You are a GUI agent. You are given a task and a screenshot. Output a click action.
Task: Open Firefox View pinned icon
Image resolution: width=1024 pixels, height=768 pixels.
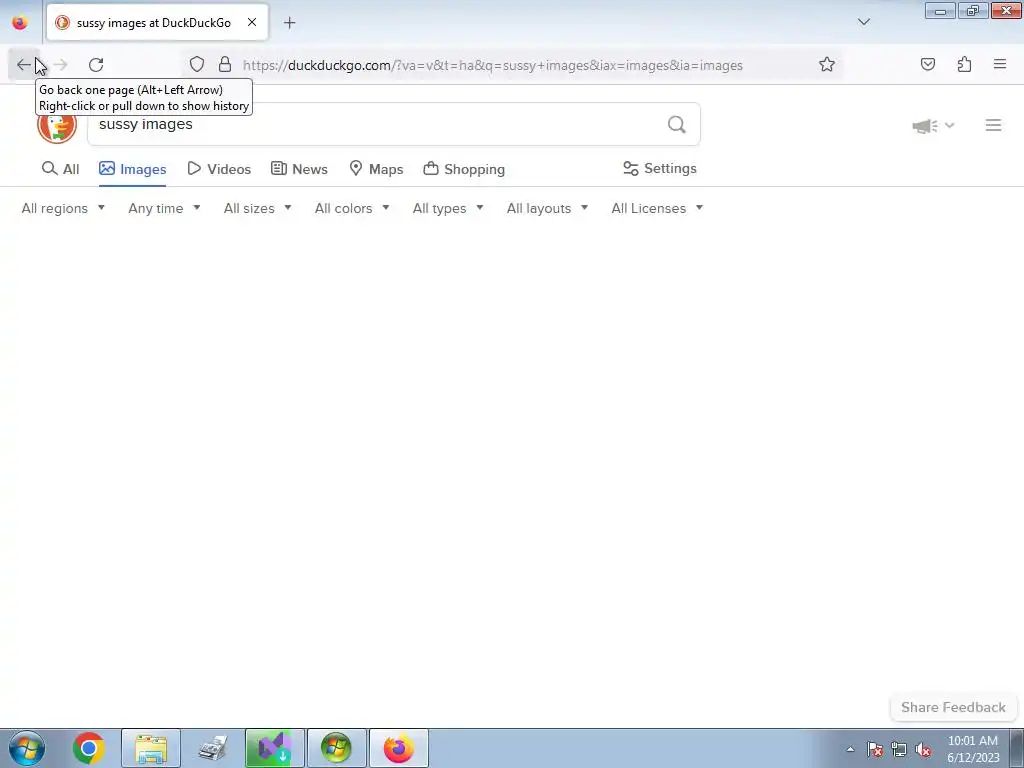click(x=20, y=22)
